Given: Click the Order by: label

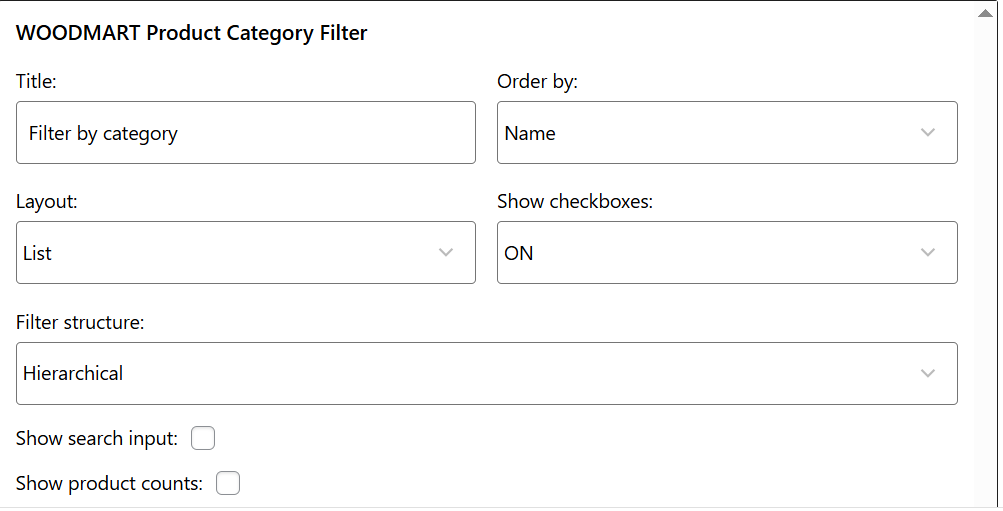Looking at the screenshot, I should click(537, 81).
